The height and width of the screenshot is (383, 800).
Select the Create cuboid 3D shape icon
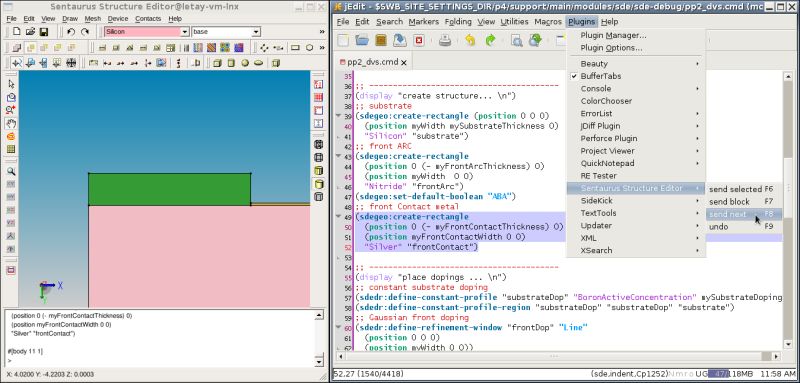pos(217,63)
